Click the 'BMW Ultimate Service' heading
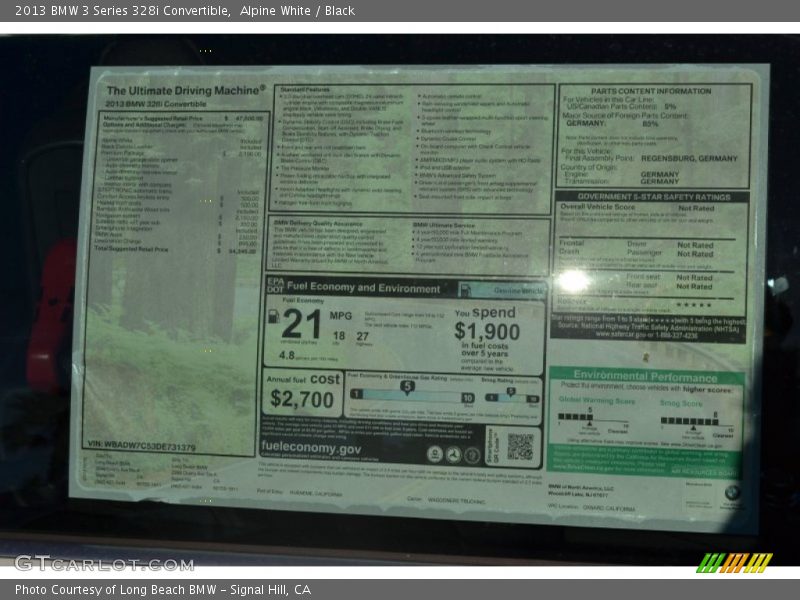800x600 pixels. (x=444, y=225)
